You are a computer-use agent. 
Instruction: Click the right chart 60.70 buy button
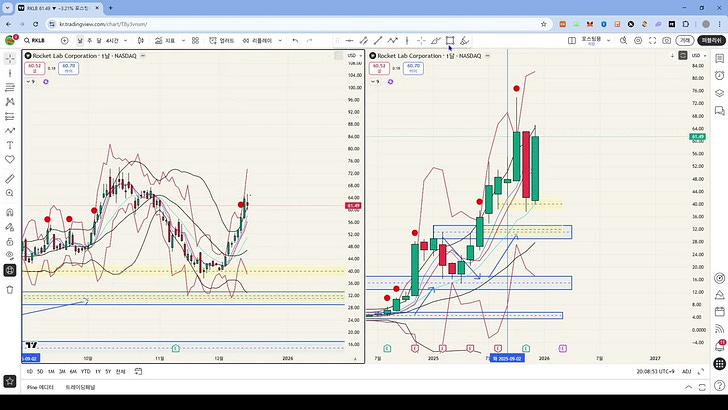pyautogui.click(x=413, y=68)
